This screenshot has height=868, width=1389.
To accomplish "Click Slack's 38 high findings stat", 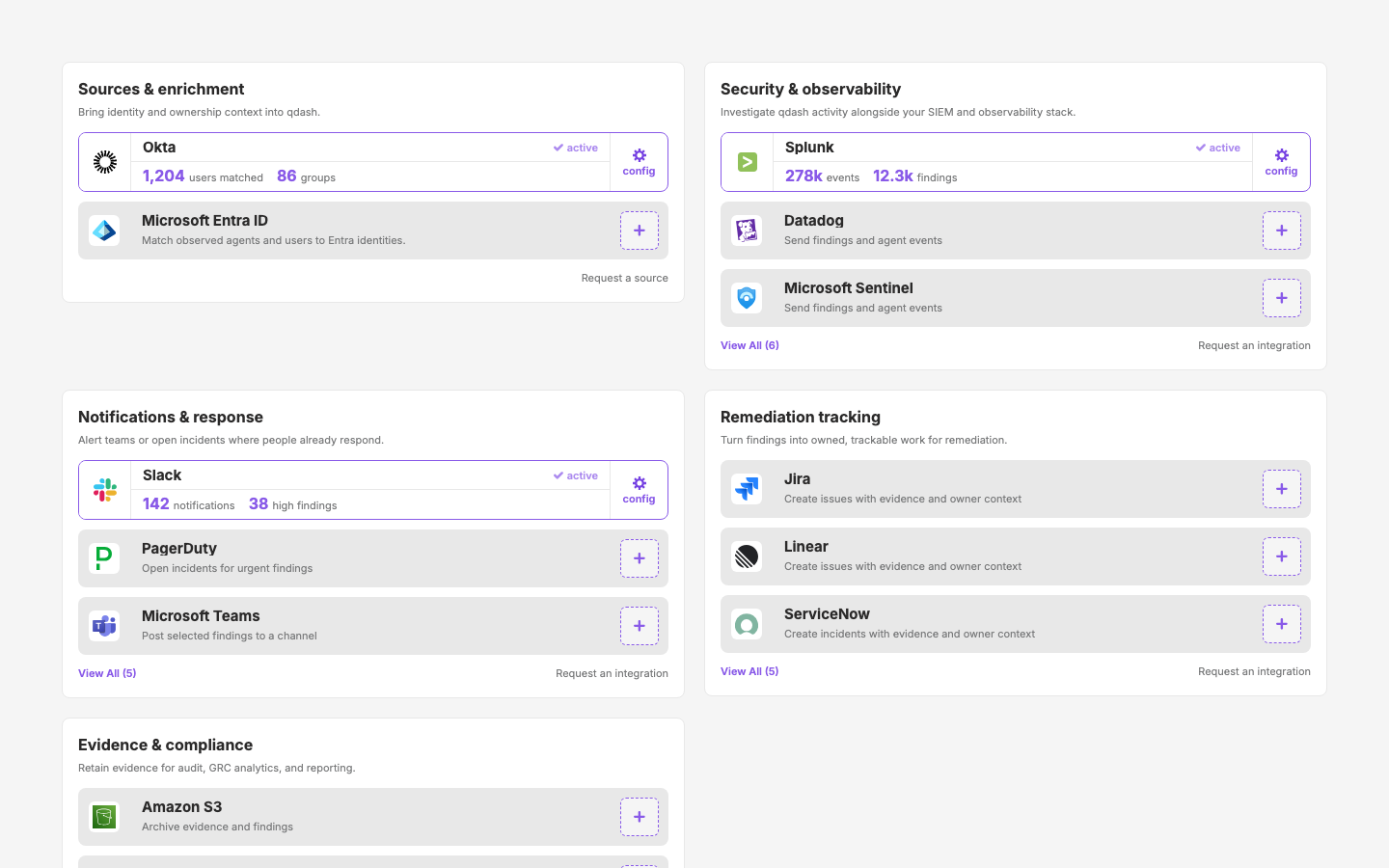I will [293, 504].
